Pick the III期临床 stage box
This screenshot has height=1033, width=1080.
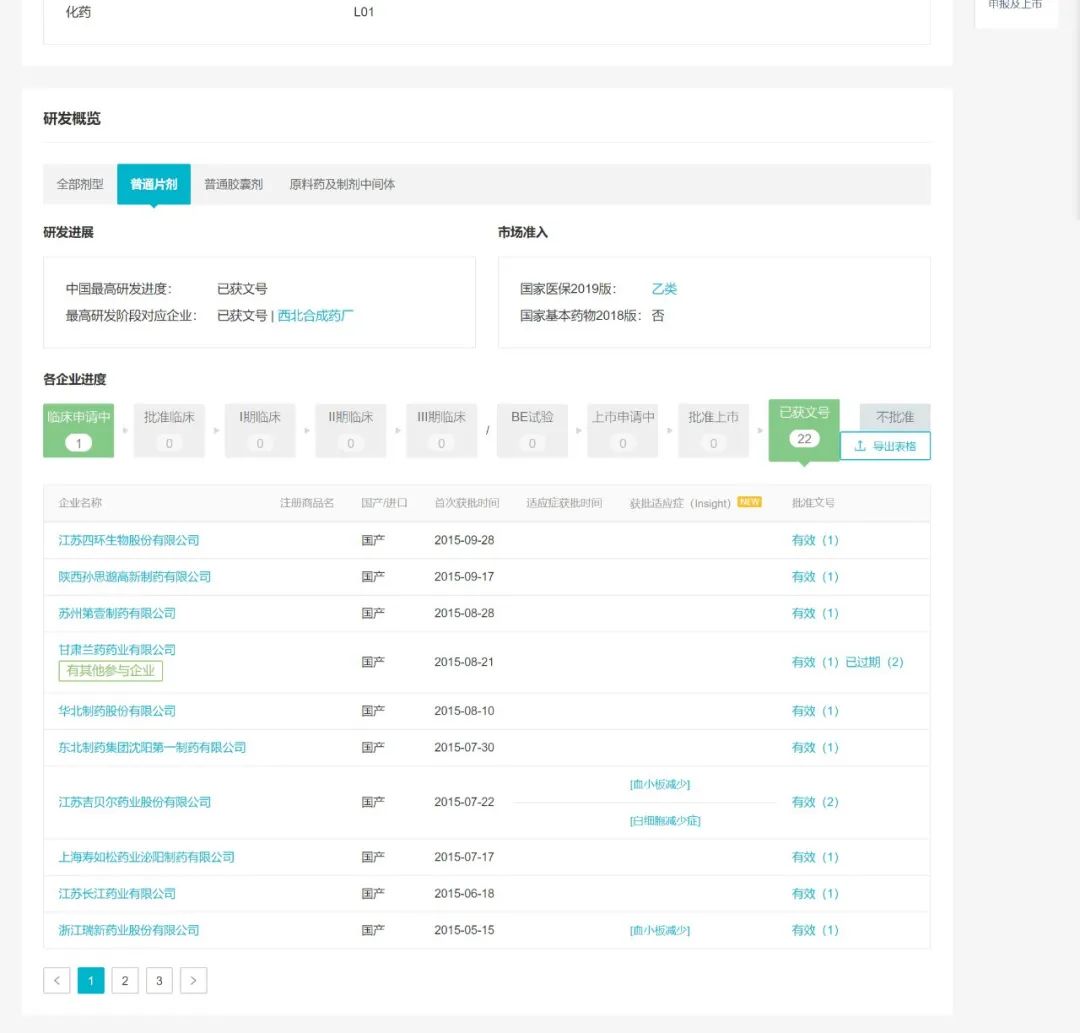pos(442,430)
